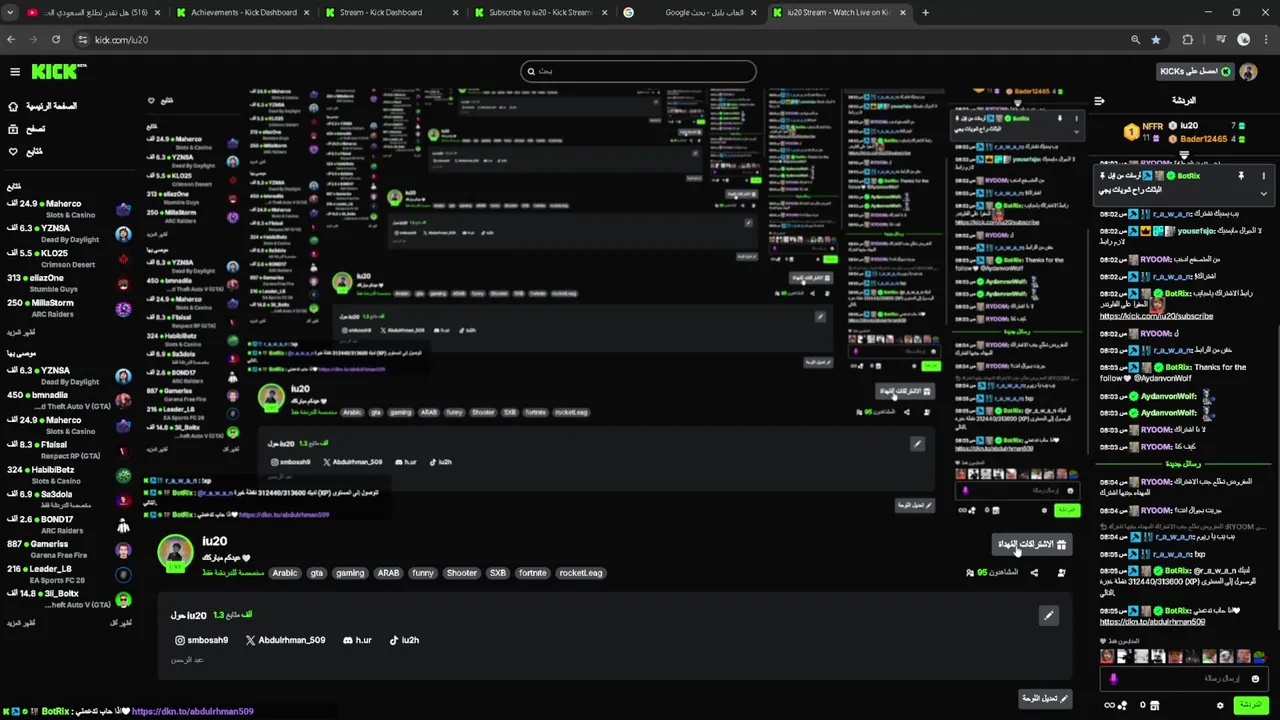This screenshot has height=720, width=1280.
Task: Show fewer recommended channels
Action: pos(121,623)
